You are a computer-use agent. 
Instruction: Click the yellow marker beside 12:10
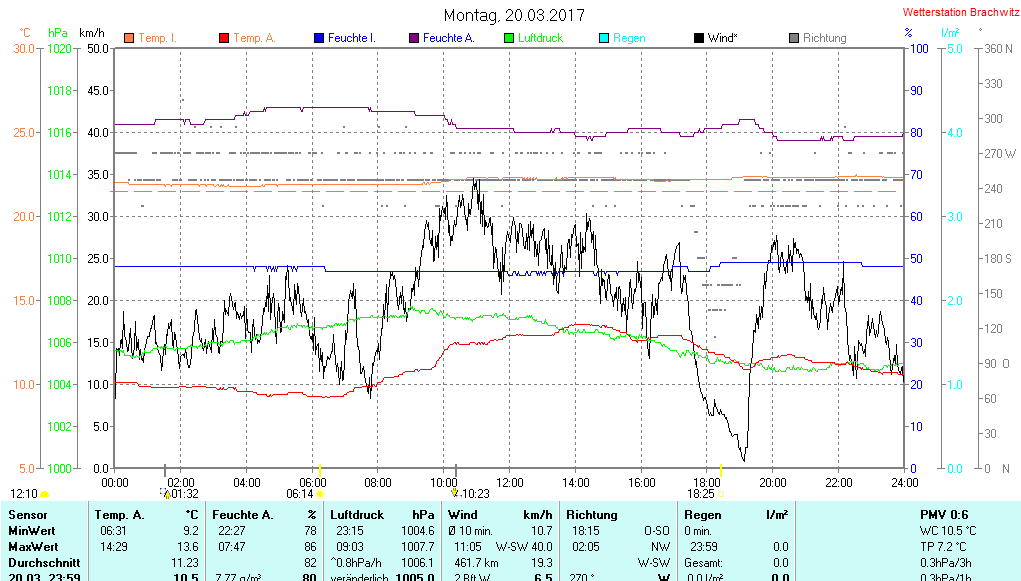point(44,494)
